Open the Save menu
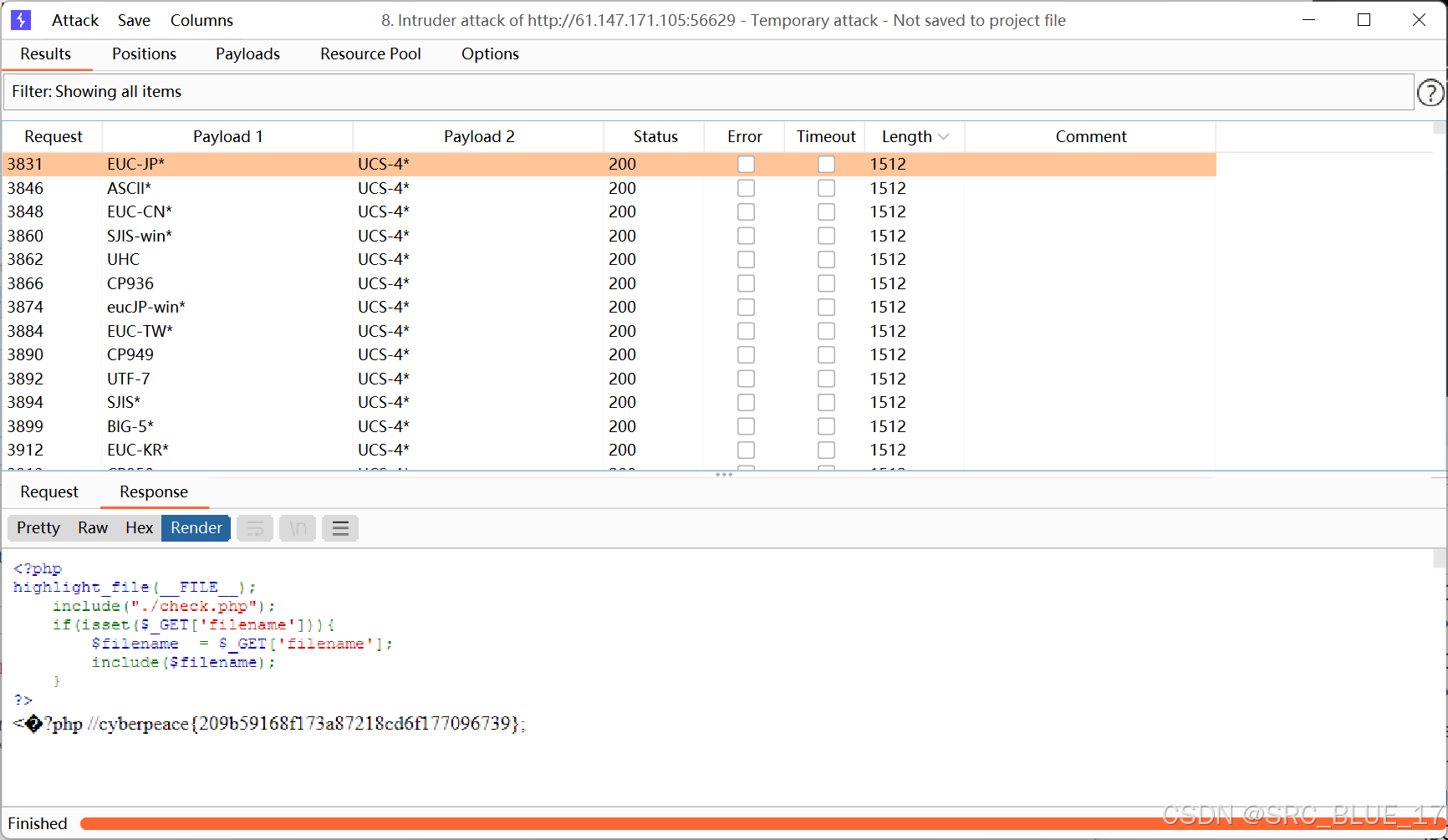Image resolution: width=1448 pixels, height=840 pixels. tap(134, 20)
